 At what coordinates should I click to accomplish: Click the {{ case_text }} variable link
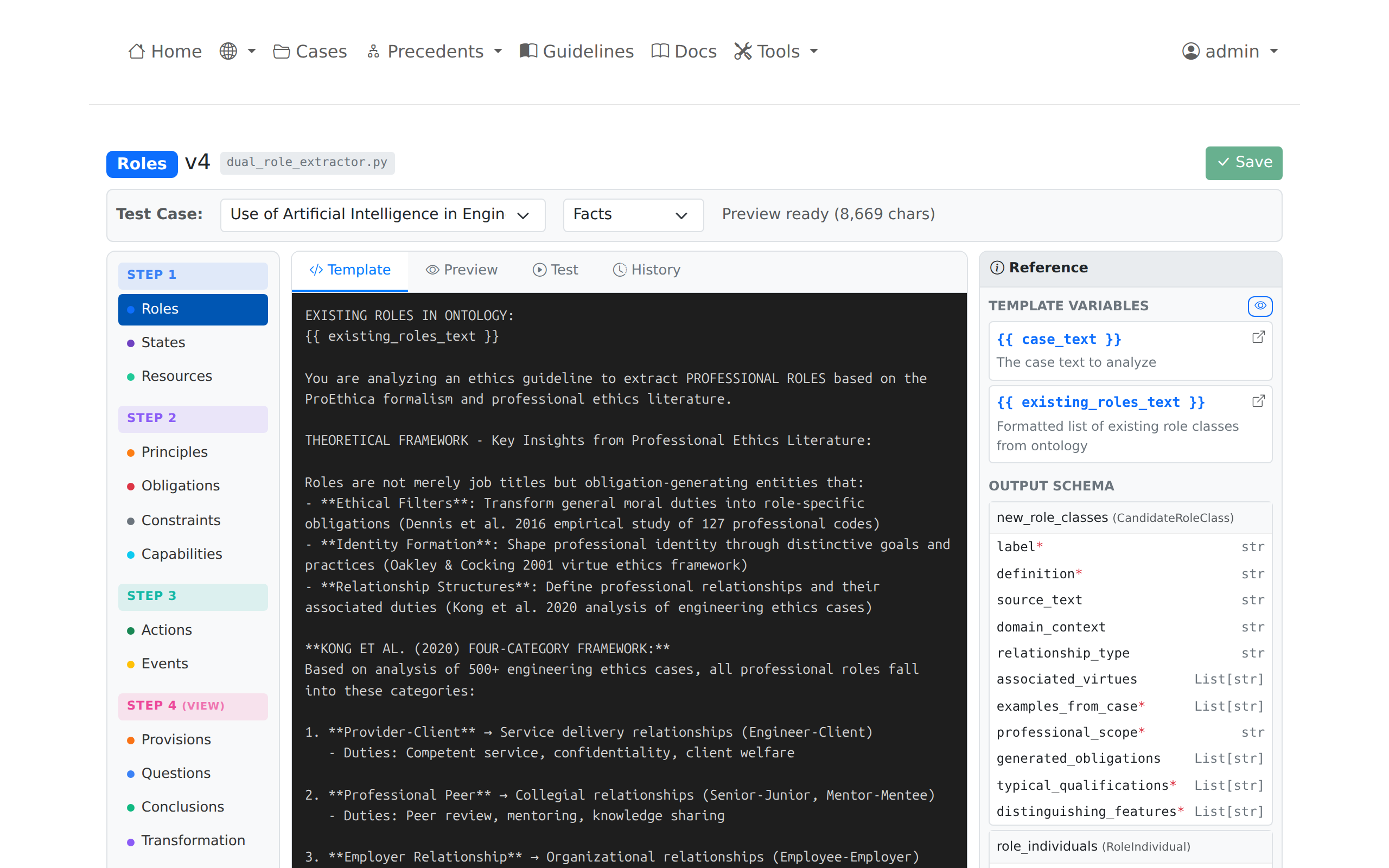(x=1059, y=339)
